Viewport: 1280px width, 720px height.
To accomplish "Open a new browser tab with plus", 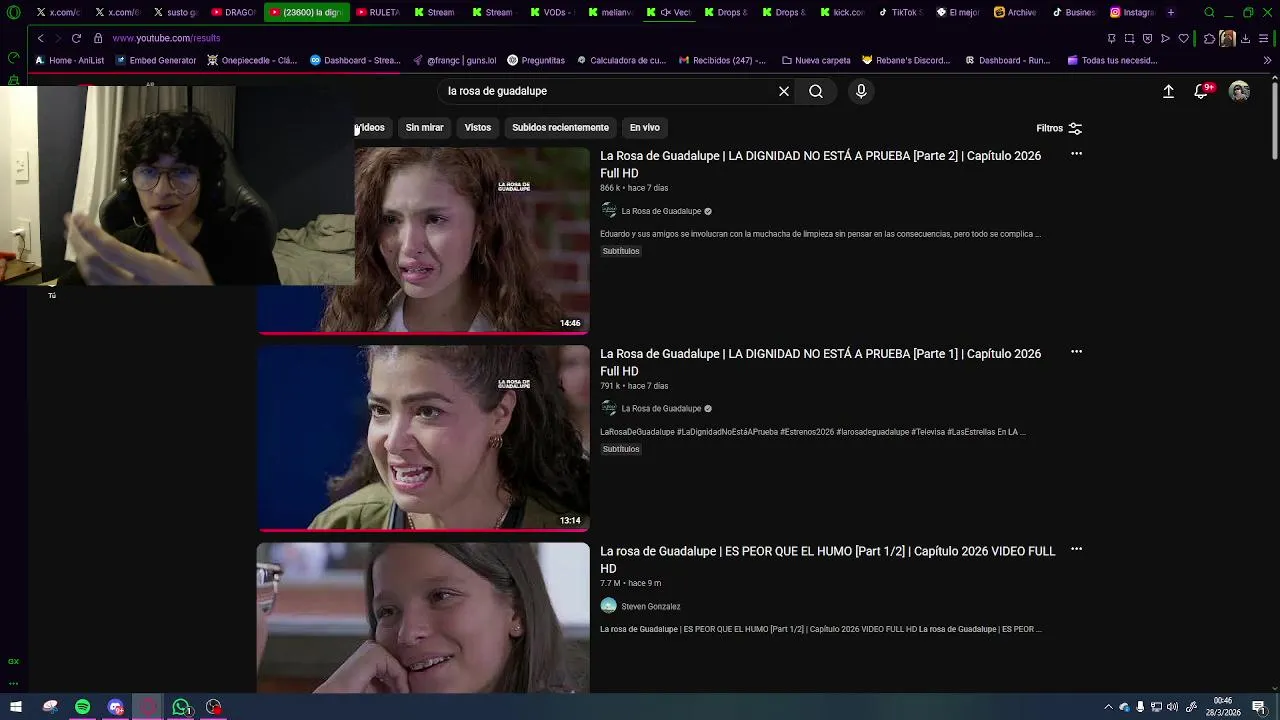I will click(1171, 12).
